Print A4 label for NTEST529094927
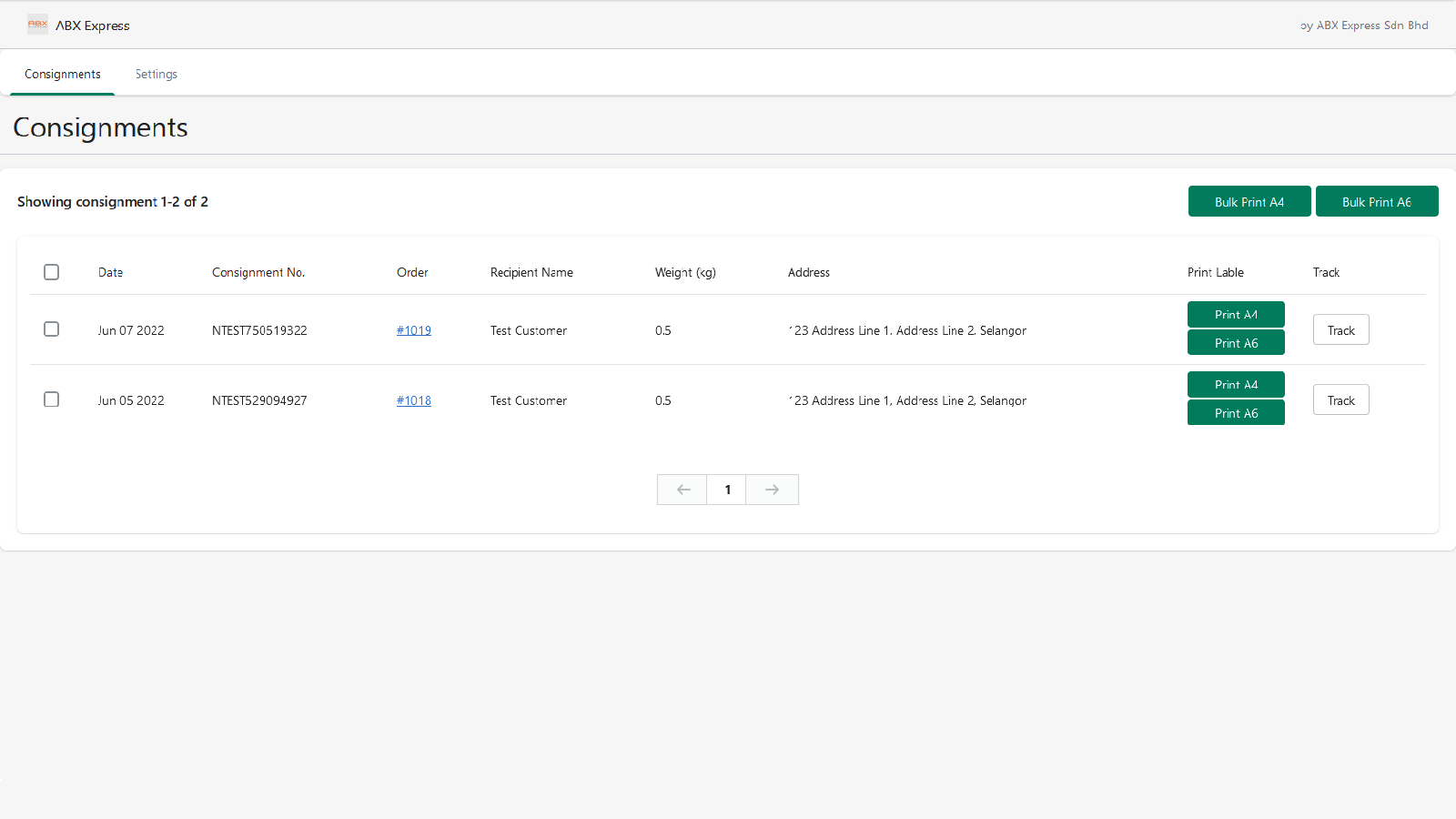This screenshot has width=1456, height=819. (x=1236, y=385)
